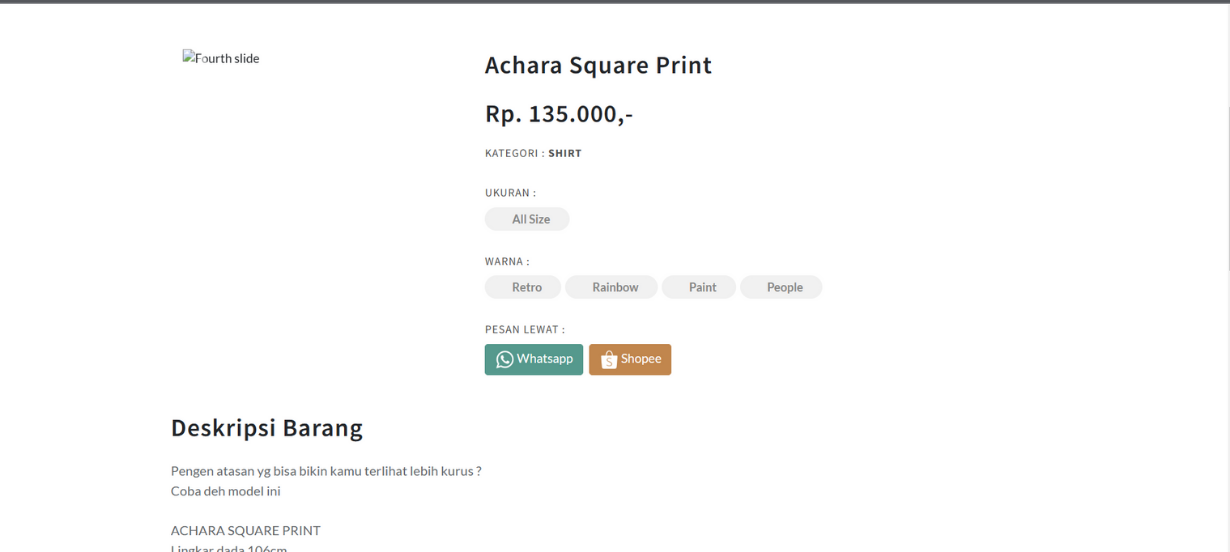Screen dimensions: 1230x552
Task: Click the PESAN LEWAT label
Action: (x=525, y=330)
